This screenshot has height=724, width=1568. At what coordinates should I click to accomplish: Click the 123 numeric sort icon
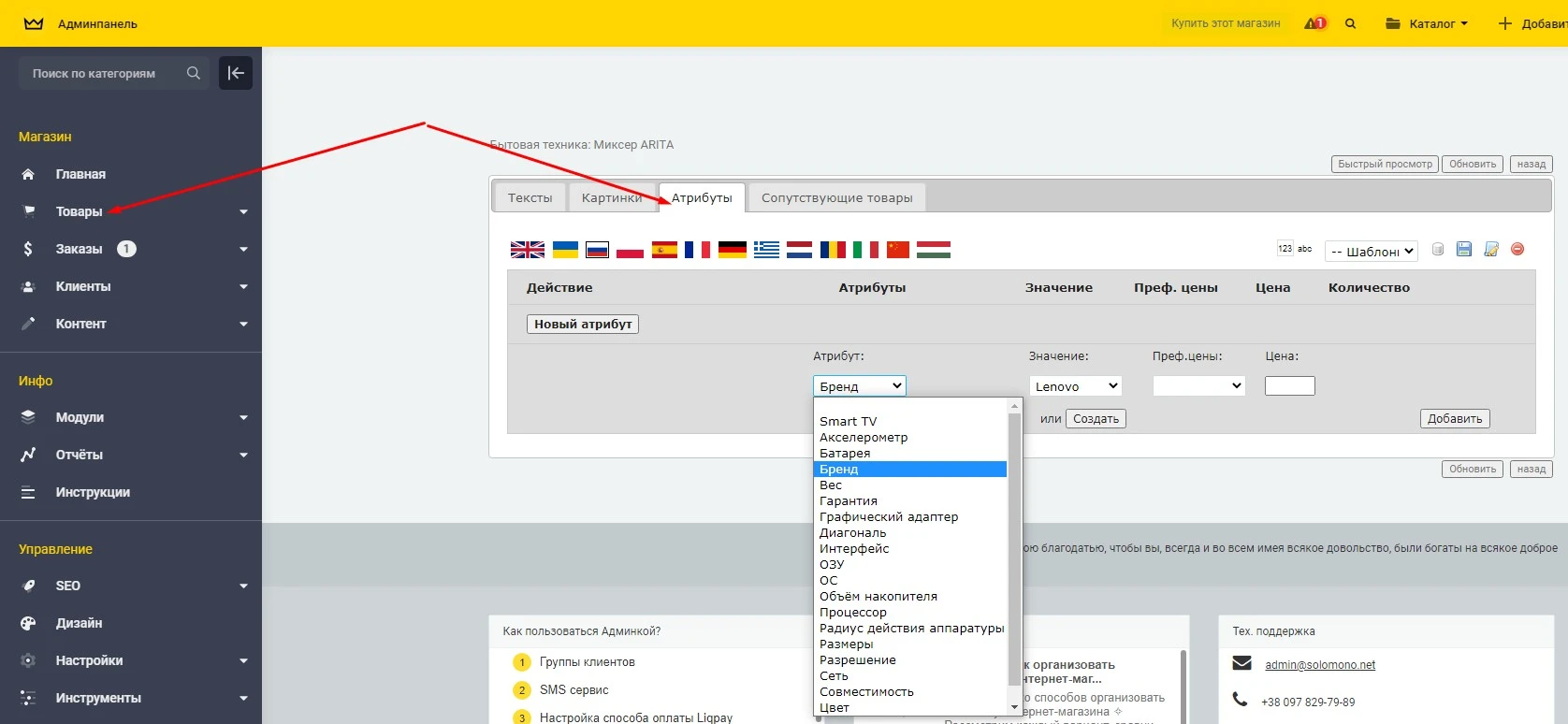[1285, 249]
